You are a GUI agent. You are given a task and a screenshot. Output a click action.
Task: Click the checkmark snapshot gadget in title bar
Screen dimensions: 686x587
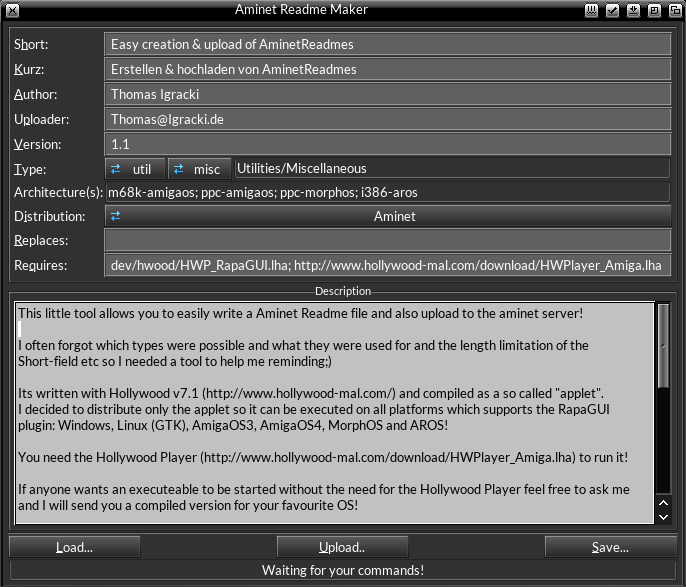click(612, 10)
